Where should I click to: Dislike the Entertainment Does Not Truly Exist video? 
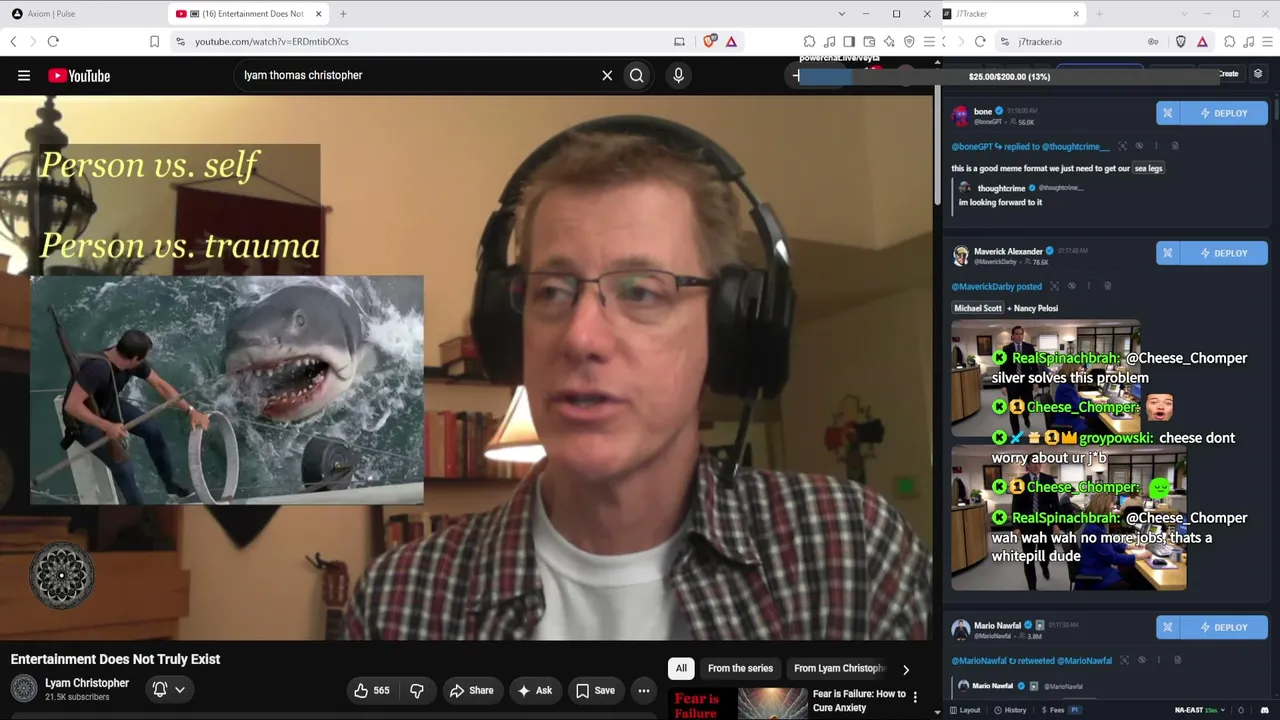(417, 690)
